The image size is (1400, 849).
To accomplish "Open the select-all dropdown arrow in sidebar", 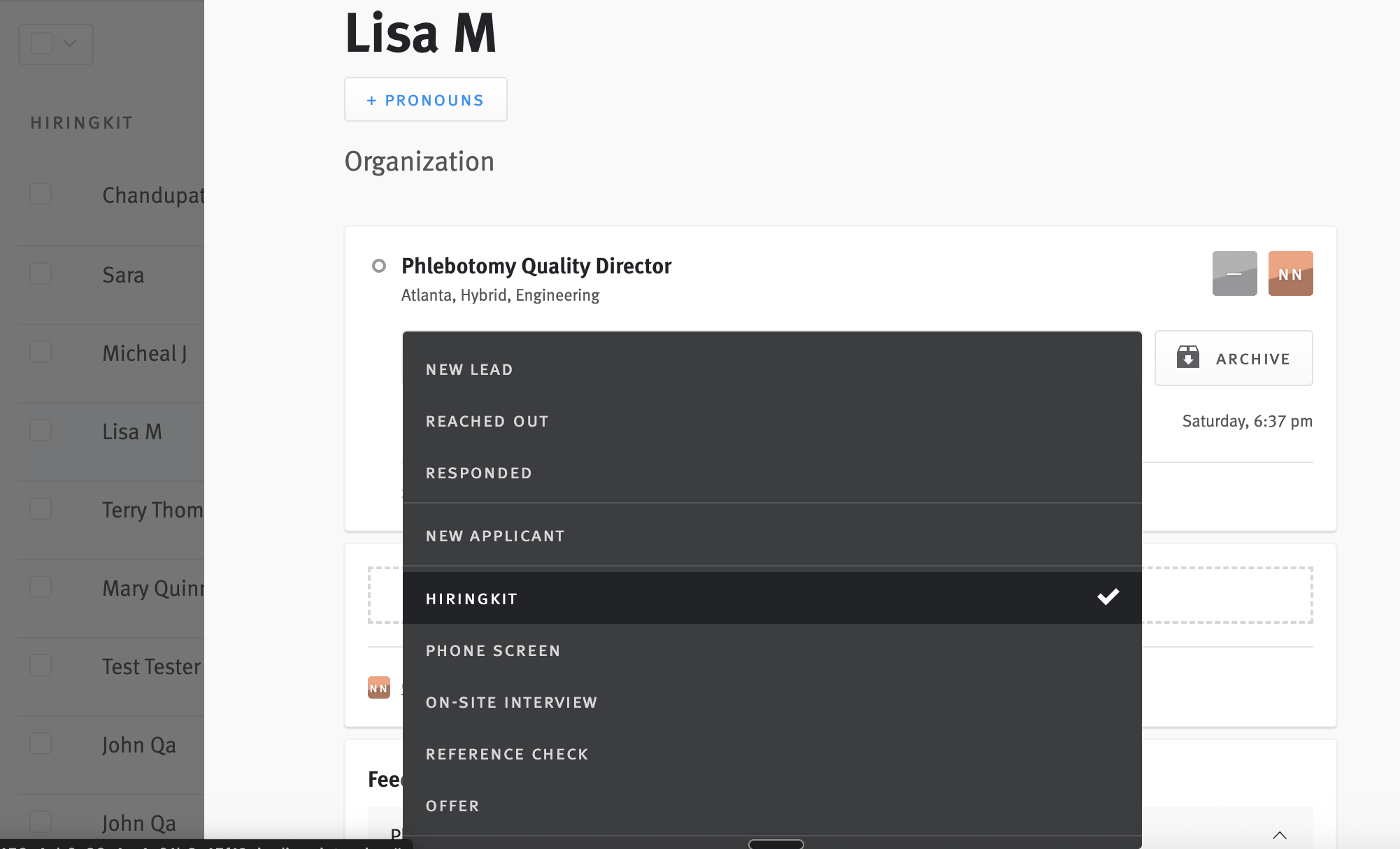I will coord(71,43).
